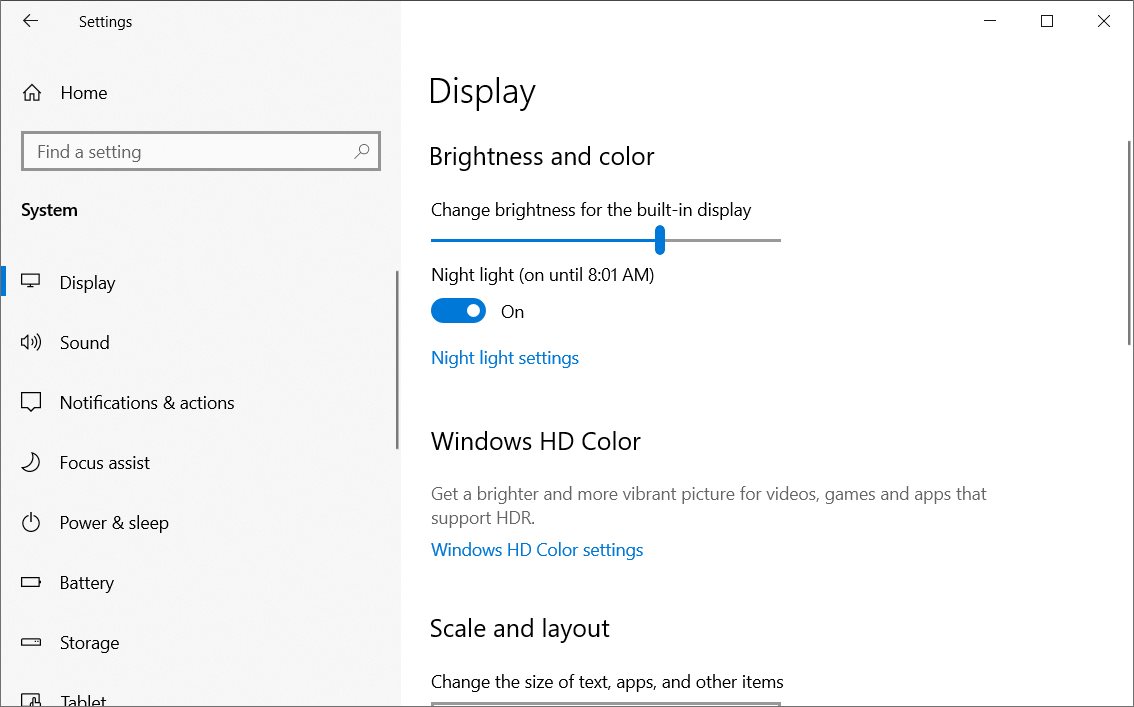Click the 'Windows HD Color' heading
Screen dimensions: 1134x707
click(x=536, y=441)
